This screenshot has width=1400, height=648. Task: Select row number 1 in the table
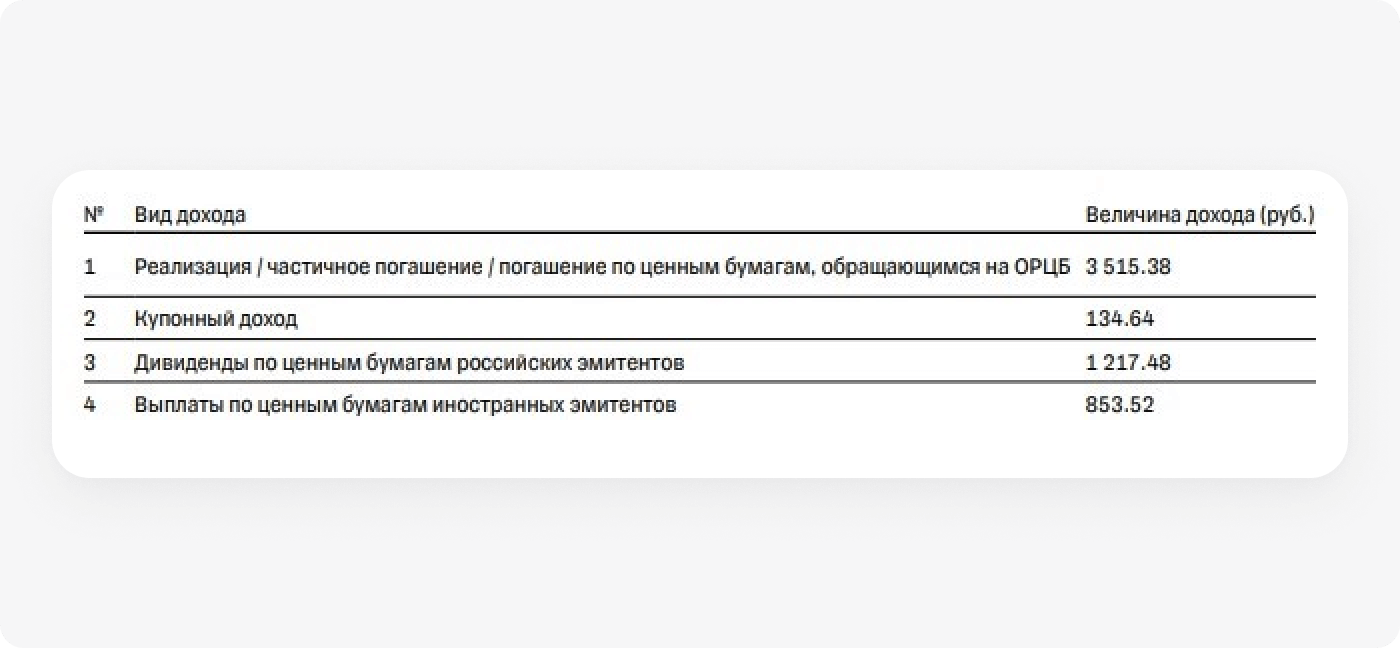coord(90,267)
